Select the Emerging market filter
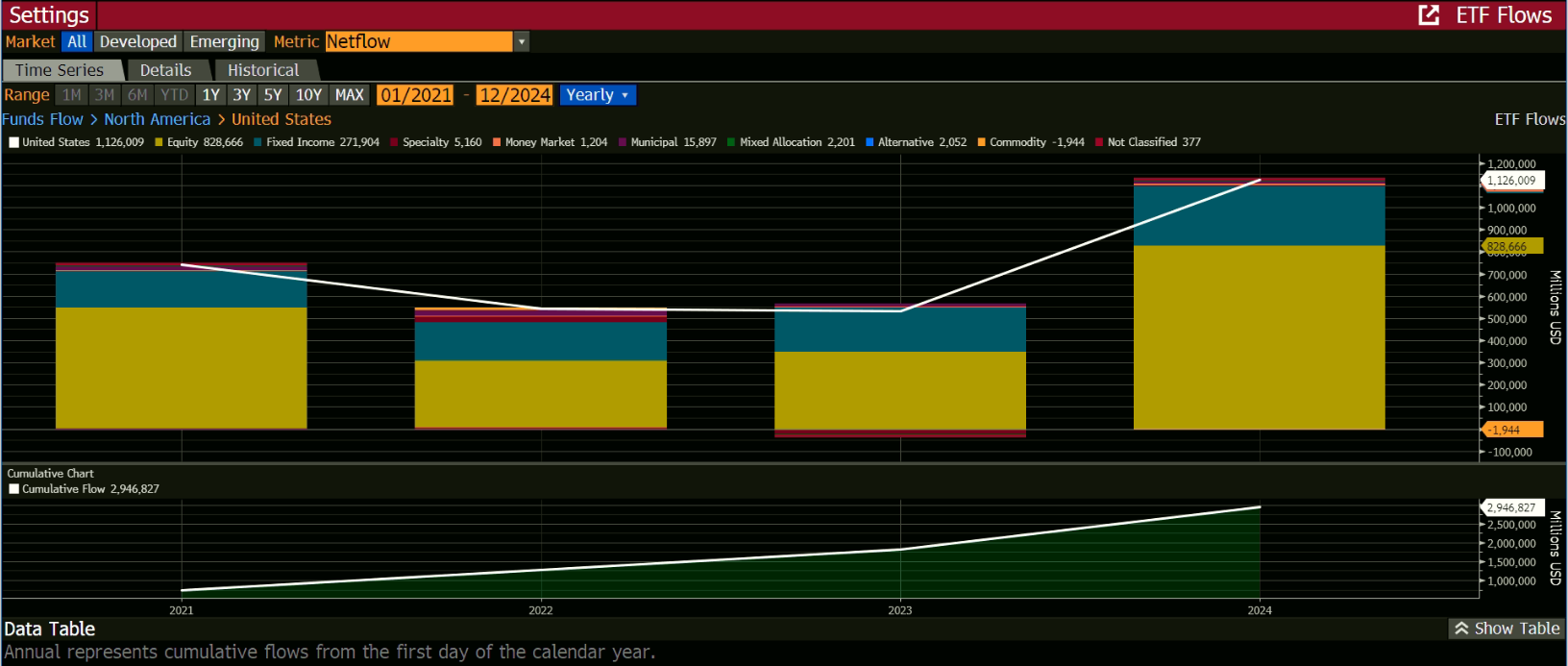This screenshot has width=1568, height=666. tap(225, 41)
